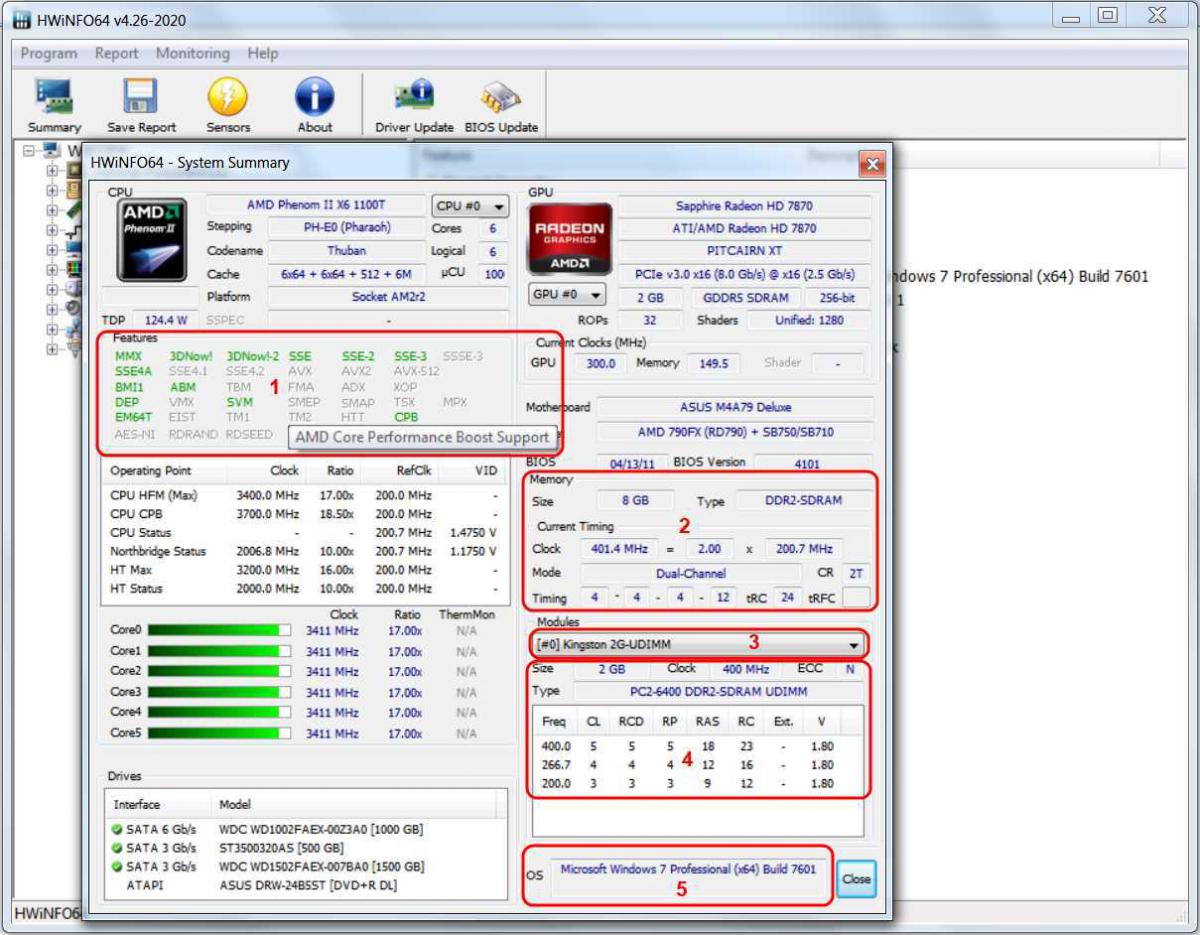Click the HWiNFO64 title bar app icon
Screen dimensions: 1200x935
click(x=21, y=18)
